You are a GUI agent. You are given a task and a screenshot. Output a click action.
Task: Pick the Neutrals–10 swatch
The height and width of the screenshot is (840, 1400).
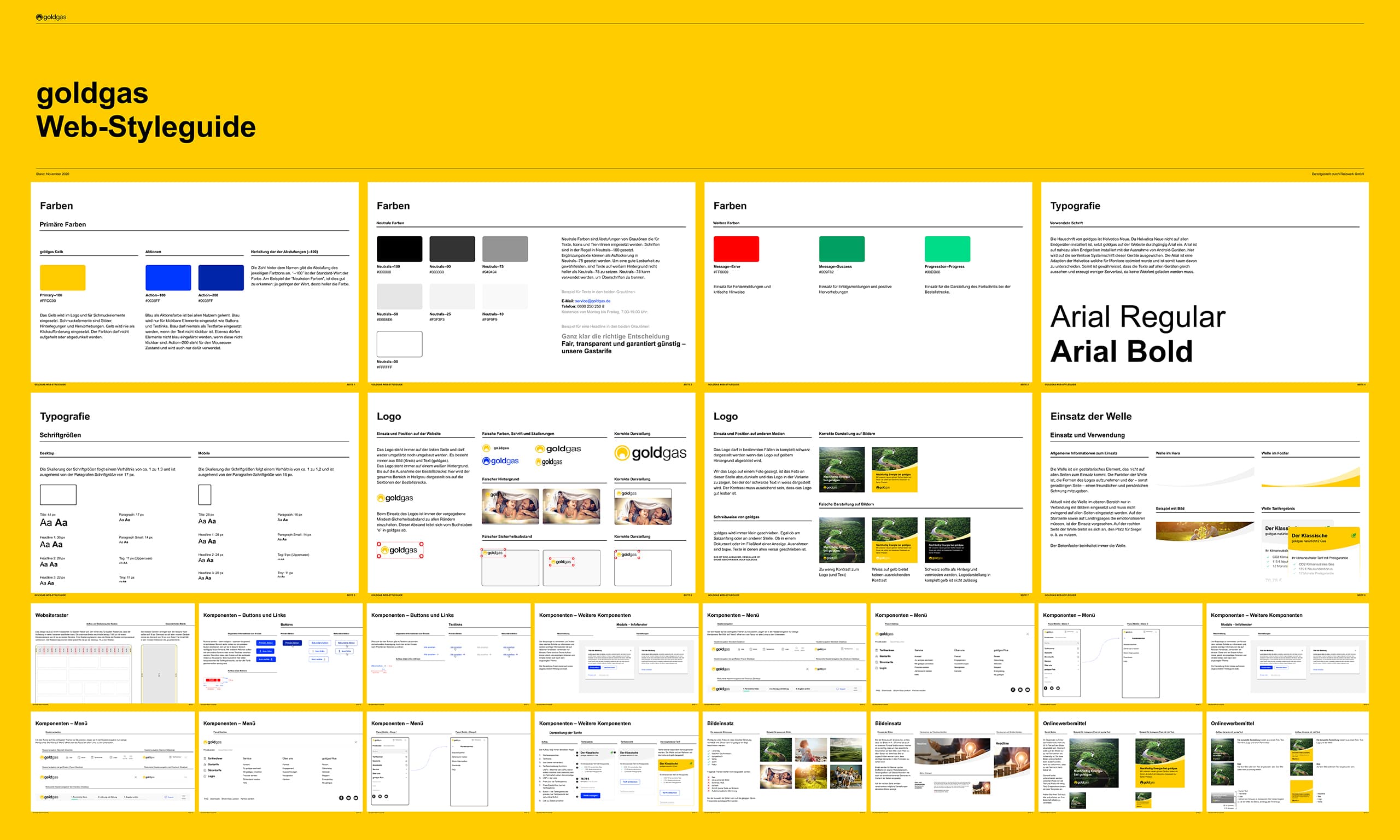pos(505,296)
